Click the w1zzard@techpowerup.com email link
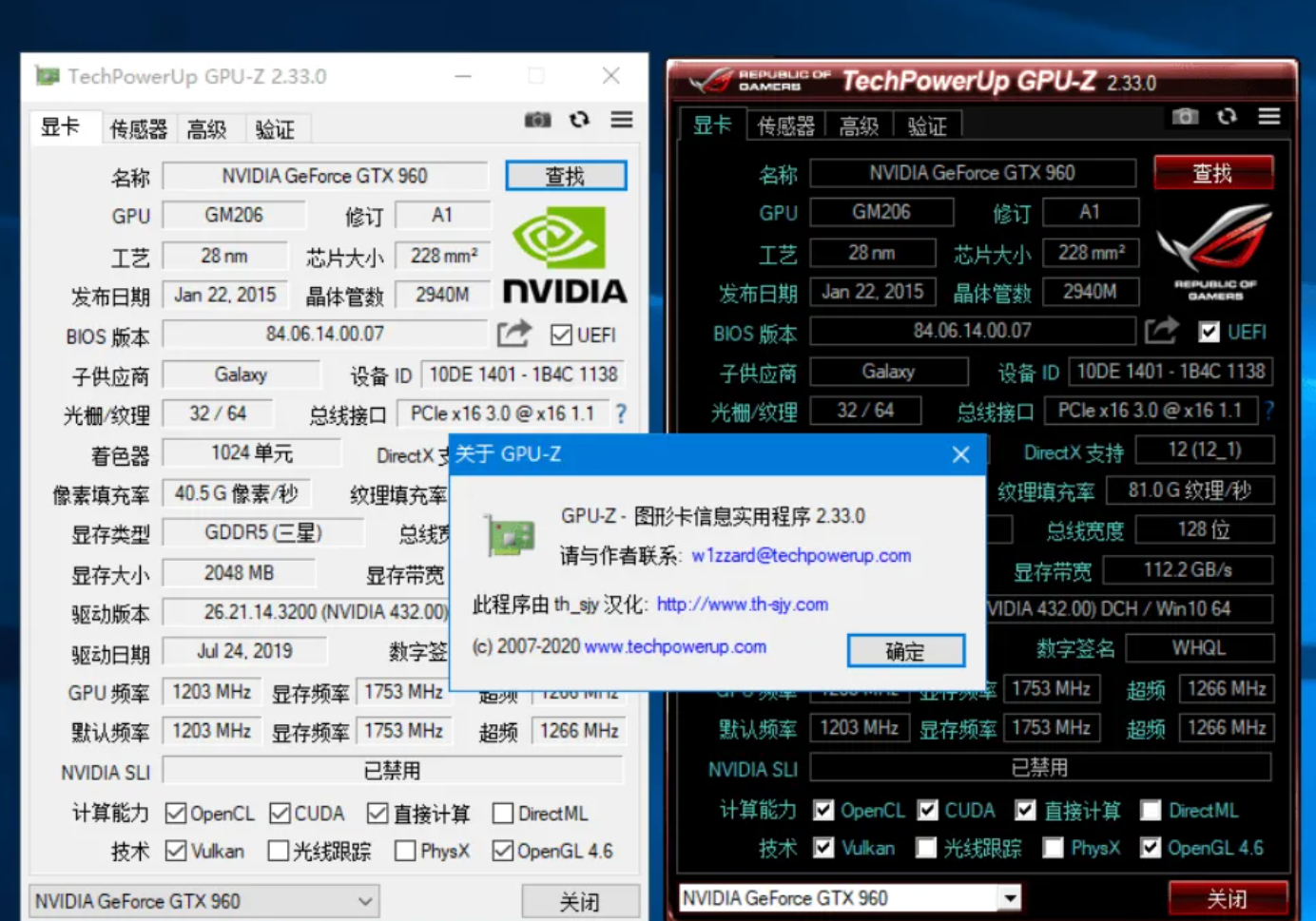The height and width of the screenshot is (921, 1316). [x=802, y=555]
